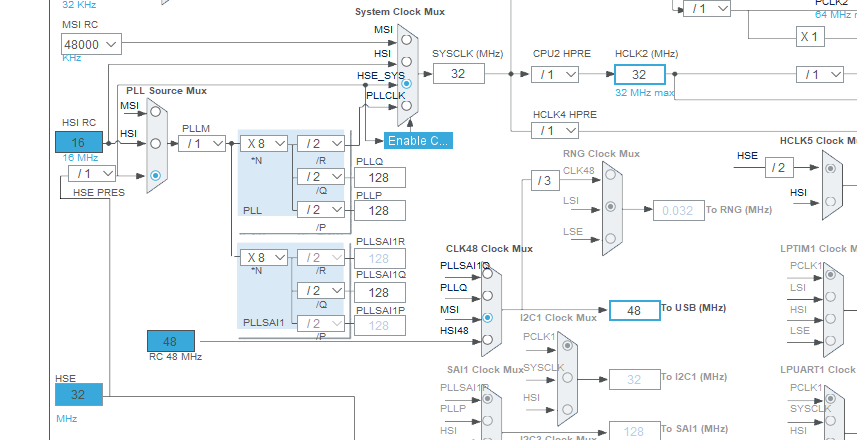This screenshot has width=857, height=440.
Task: Click the SYSCLK (MHz) value field
Action: pos(459,73)
